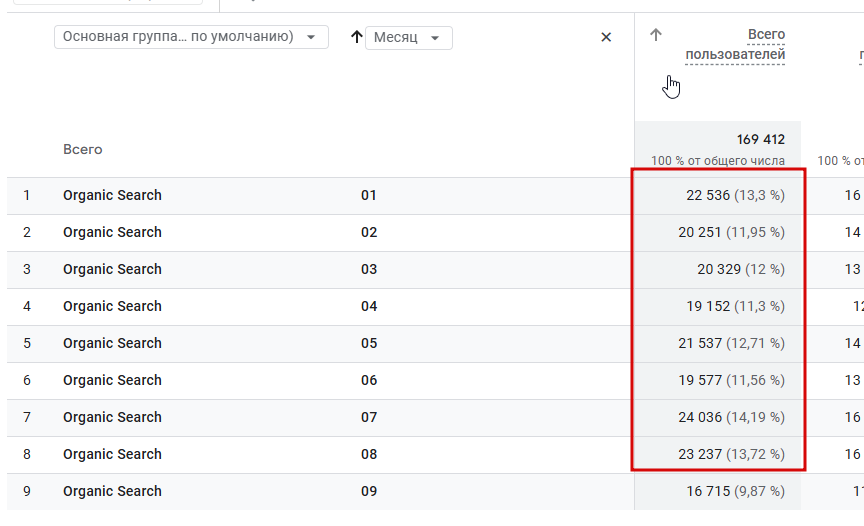
Task: Click month value 06
Action: 369,380
